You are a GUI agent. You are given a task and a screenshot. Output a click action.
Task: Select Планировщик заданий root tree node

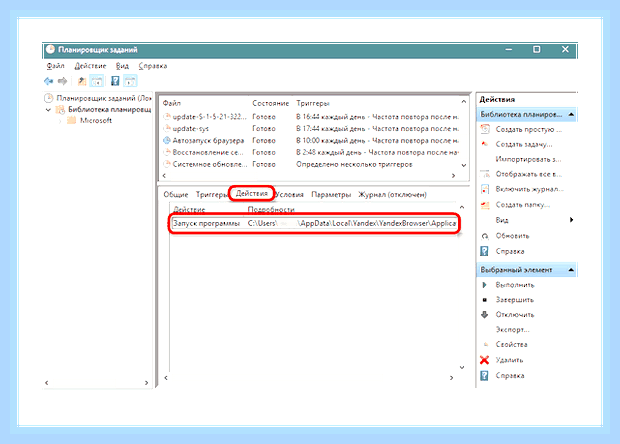[x=104, y=98]
